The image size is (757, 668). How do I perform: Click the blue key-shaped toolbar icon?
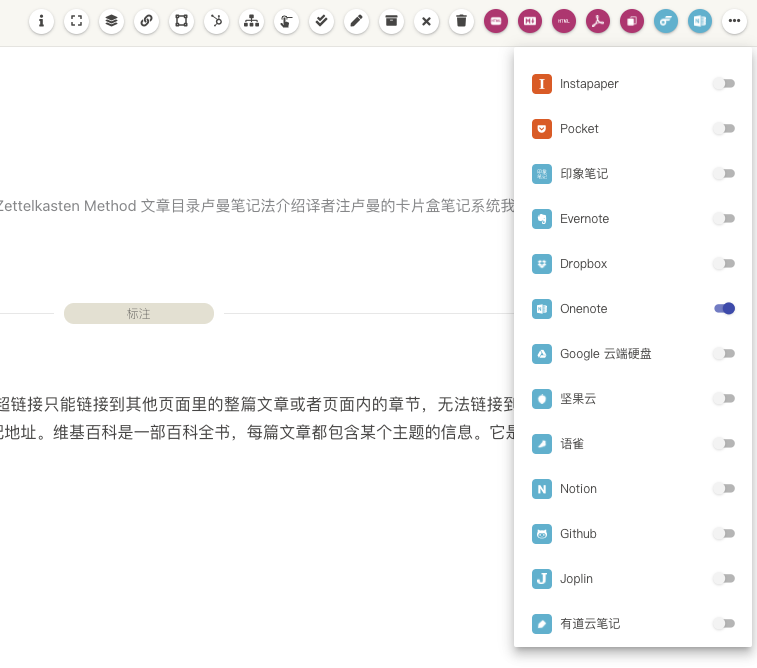pos(666,21)
